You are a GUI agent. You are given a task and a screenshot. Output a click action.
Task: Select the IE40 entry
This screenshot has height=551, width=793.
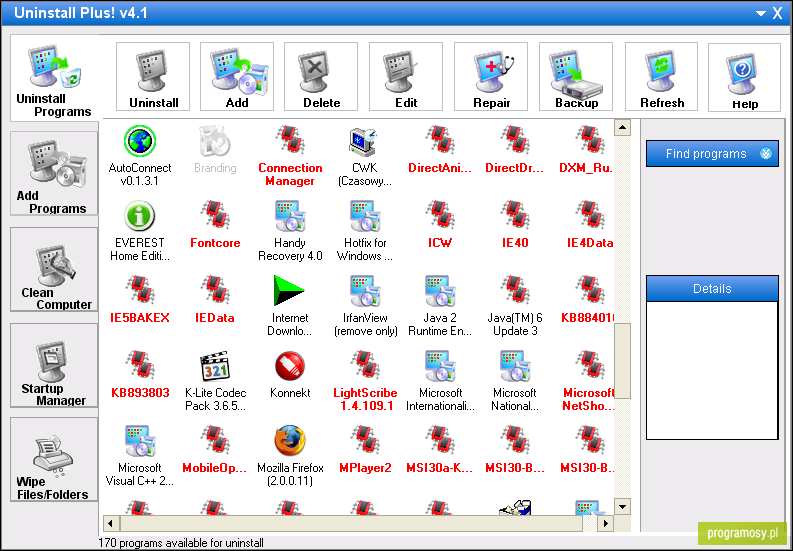(x=514, y=225)
